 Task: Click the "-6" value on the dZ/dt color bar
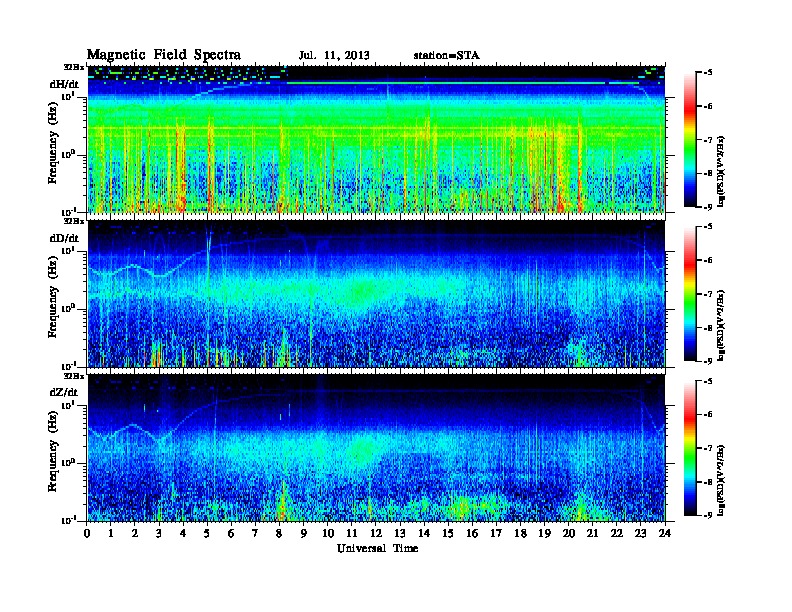708,415
